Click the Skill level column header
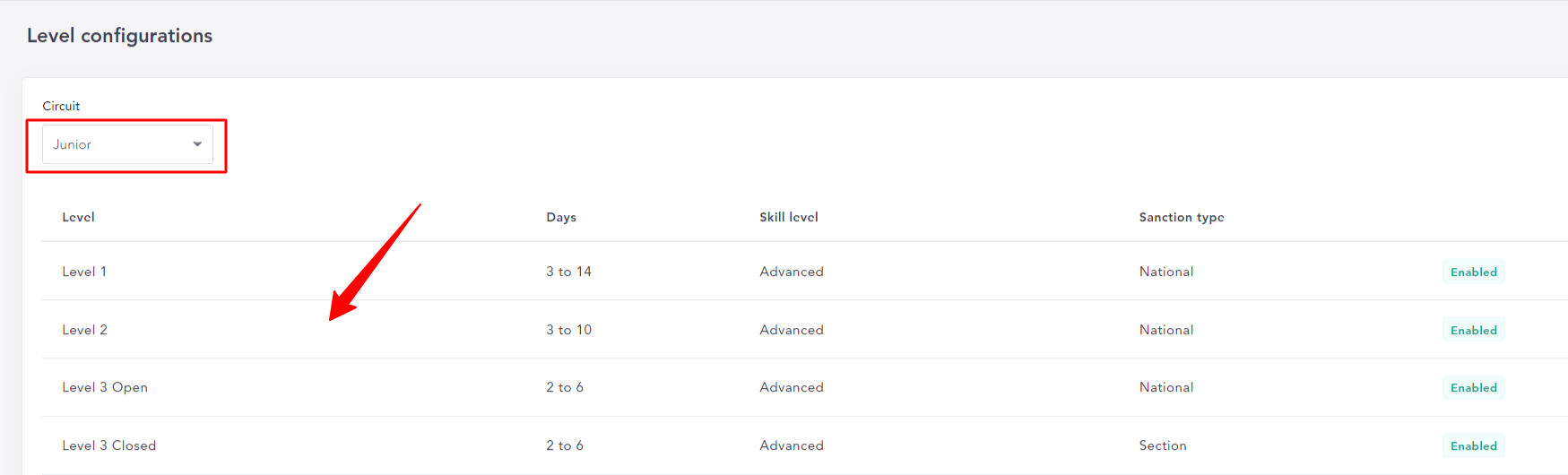The height and width of the screenshot is (475, 1568). click(x=789, y=217)
